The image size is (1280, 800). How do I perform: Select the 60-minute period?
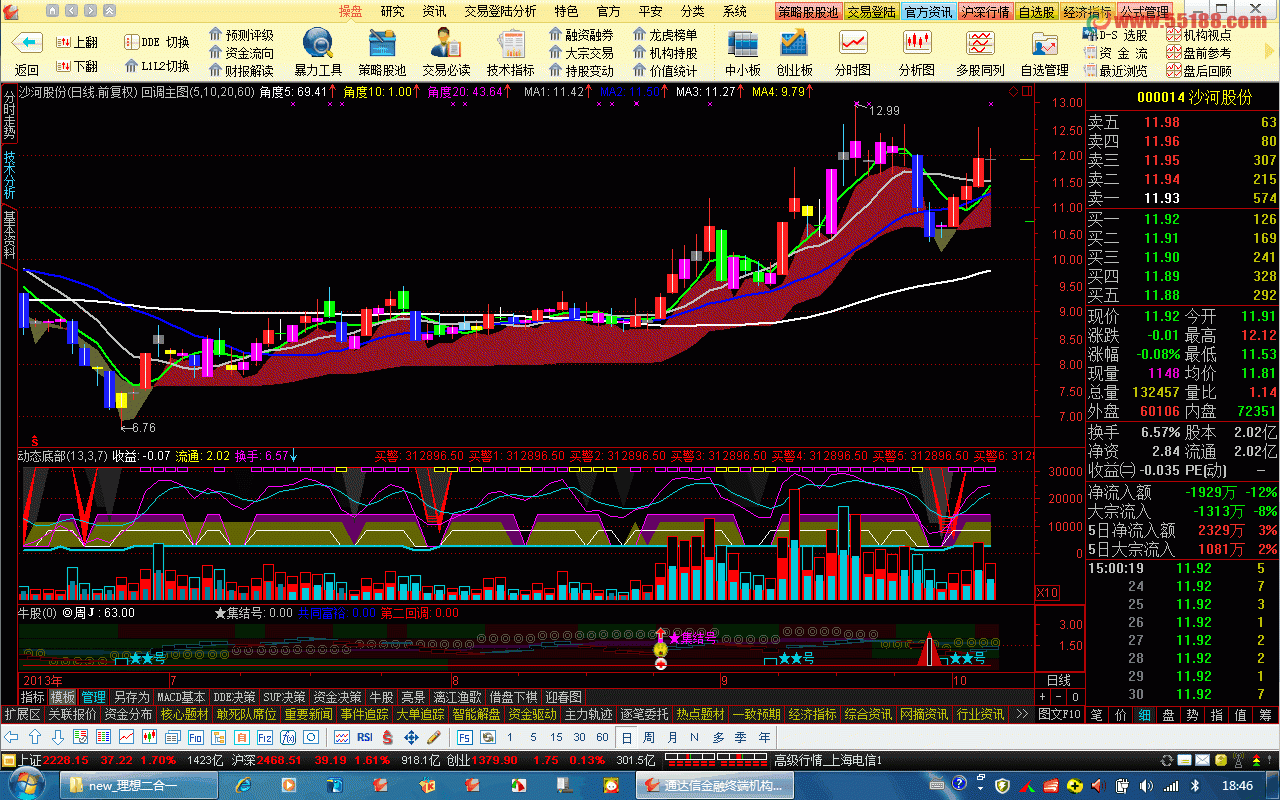point(602,737)
